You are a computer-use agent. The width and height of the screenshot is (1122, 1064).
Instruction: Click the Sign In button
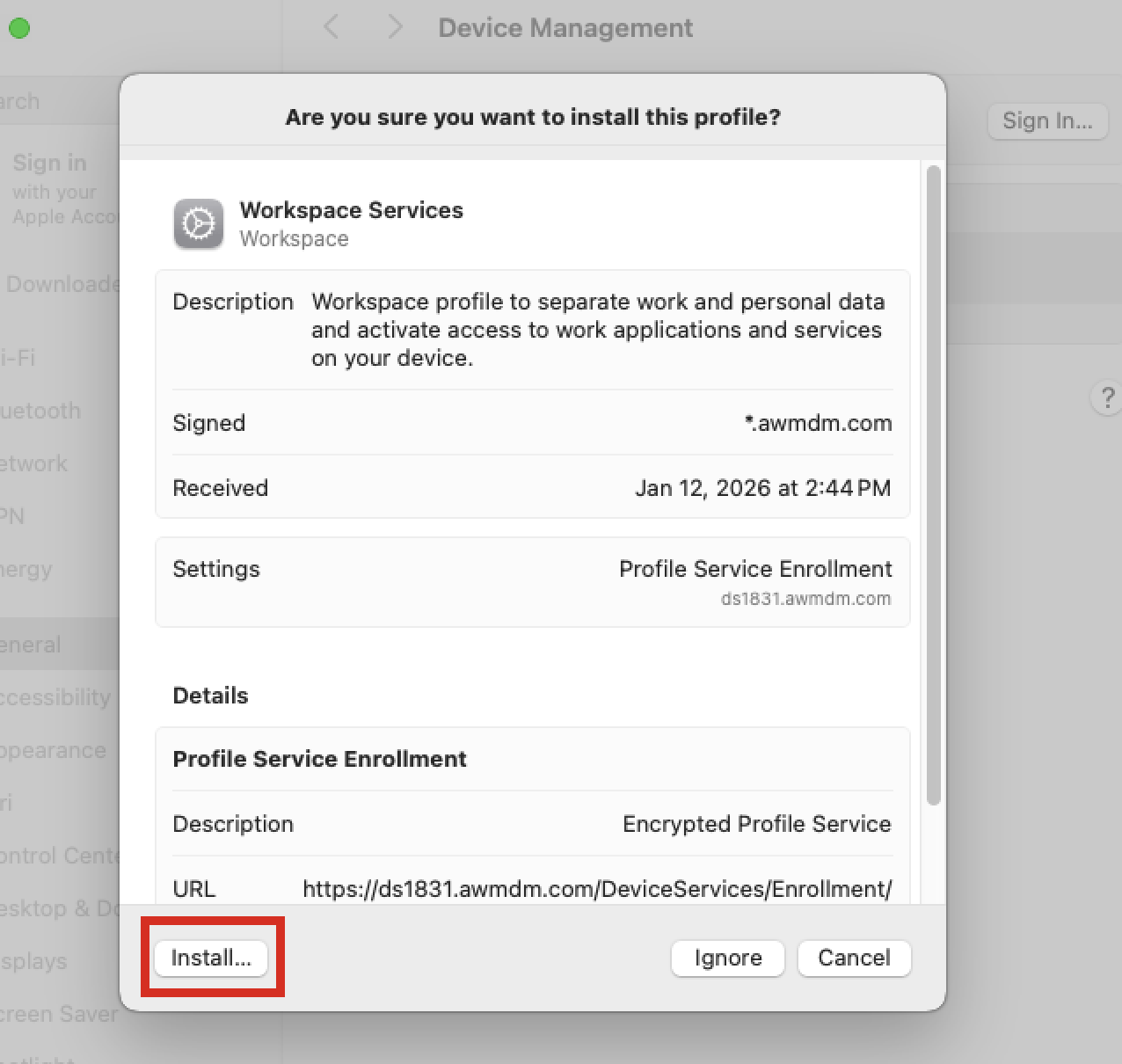[1047, 121]
